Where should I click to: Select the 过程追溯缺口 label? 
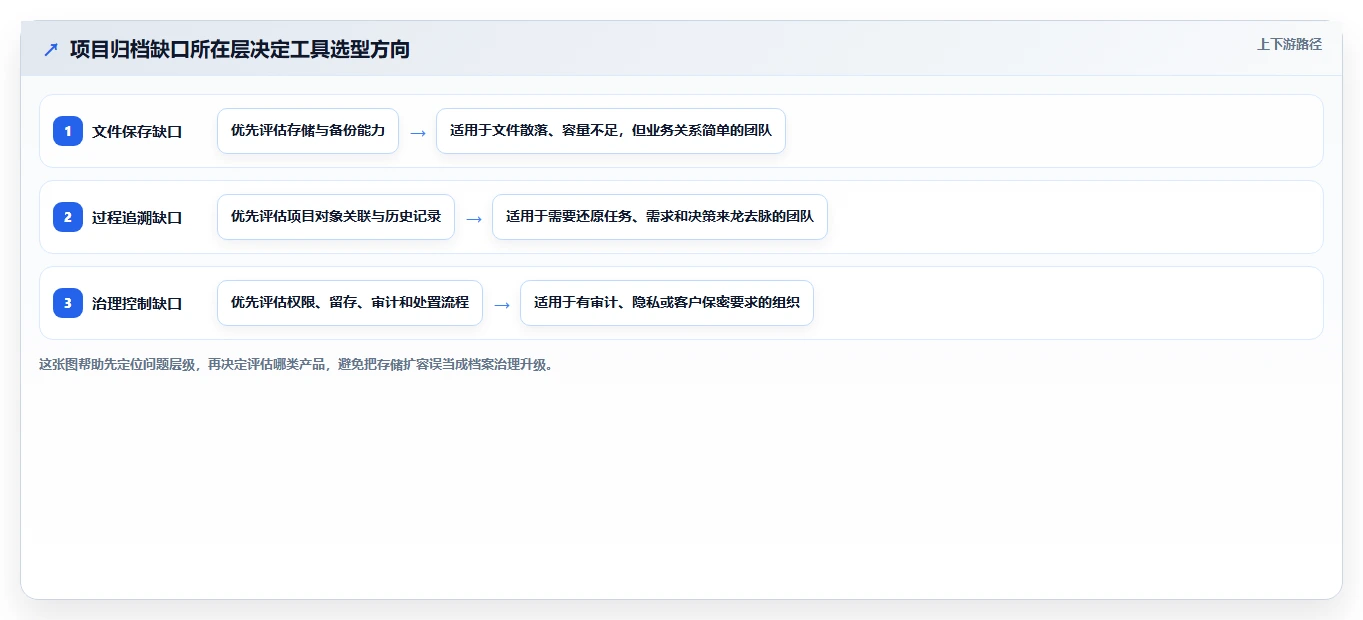(x=137, y=217)
